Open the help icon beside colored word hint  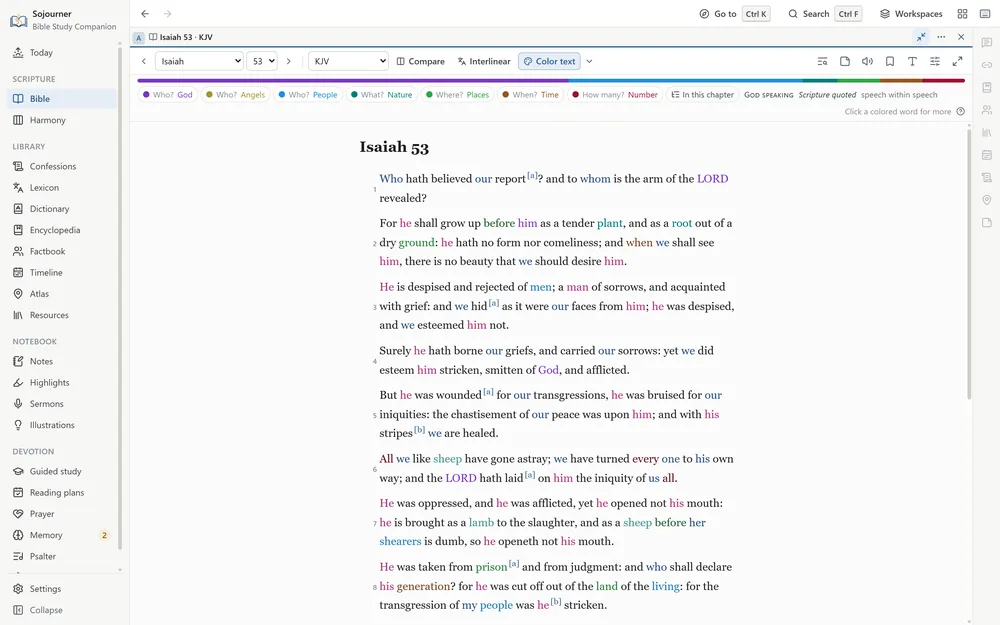(x=960, y=112)
